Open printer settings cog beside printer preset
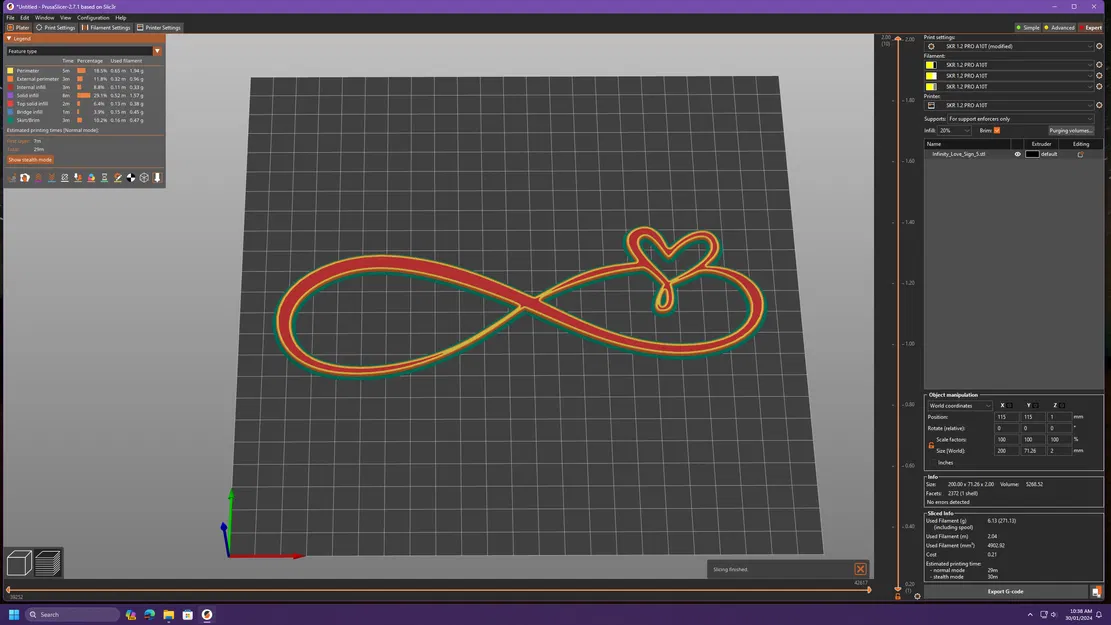This screenshot has width=1111, height=625. click(x=1099, y=105)
